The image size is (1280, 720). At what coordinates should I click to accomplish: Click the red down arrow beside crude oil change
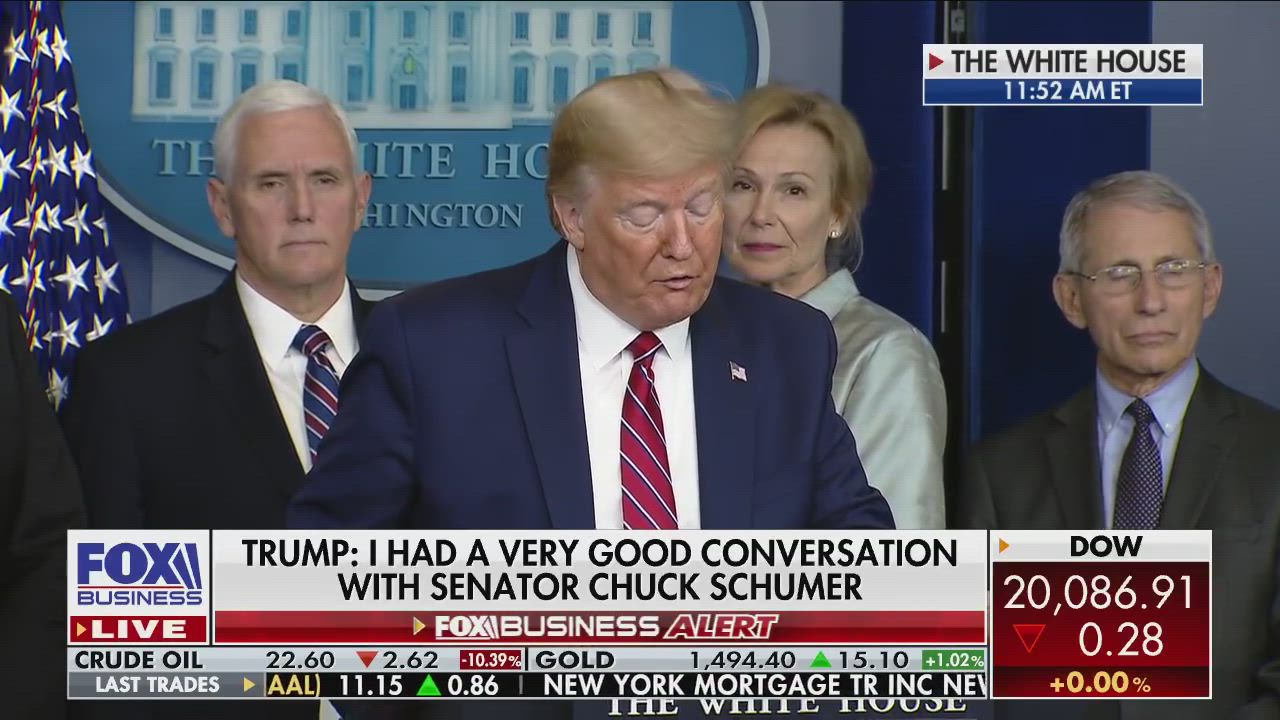(x=367, y=660)
